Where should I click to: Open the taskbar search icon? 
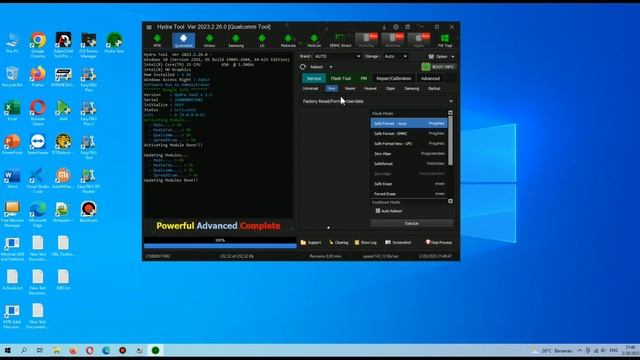pyautogui.click(x=24, y=350)
